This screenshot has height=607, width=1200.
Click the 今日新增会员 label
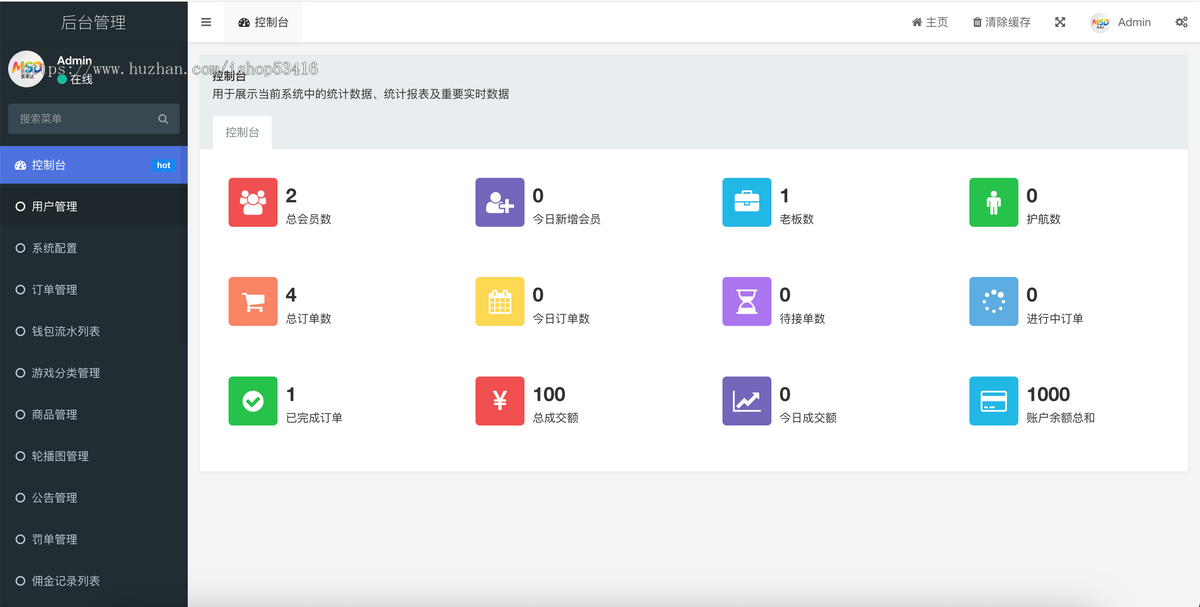tap(567, 219)
